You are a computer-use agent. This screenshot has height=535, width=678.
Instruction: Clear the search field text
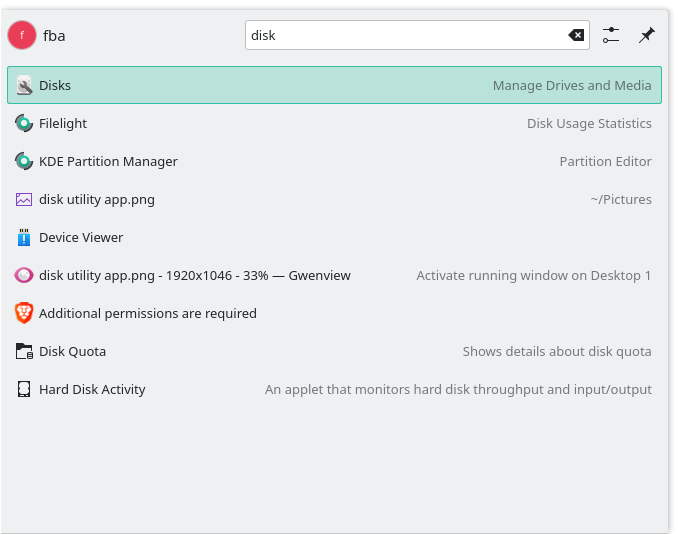576,35
